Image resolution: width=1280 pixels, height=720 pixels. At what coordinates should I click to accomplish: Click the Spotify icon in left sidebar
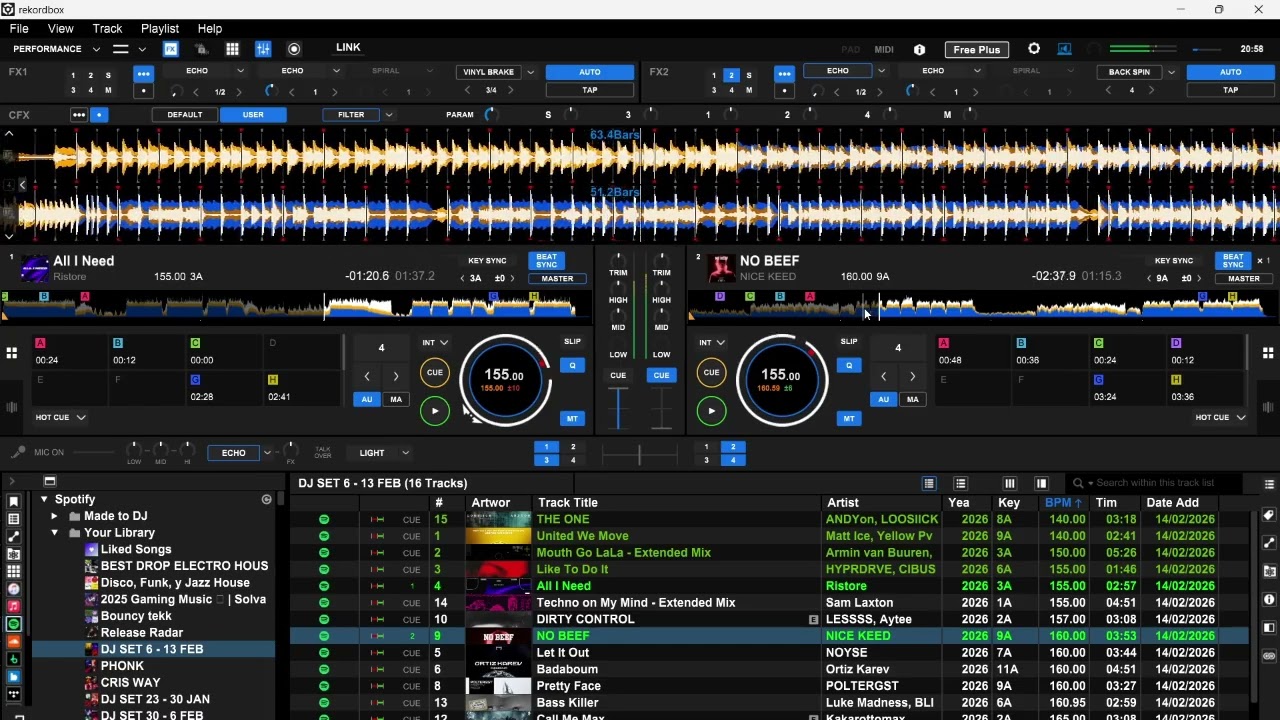[x=13, y=625]
